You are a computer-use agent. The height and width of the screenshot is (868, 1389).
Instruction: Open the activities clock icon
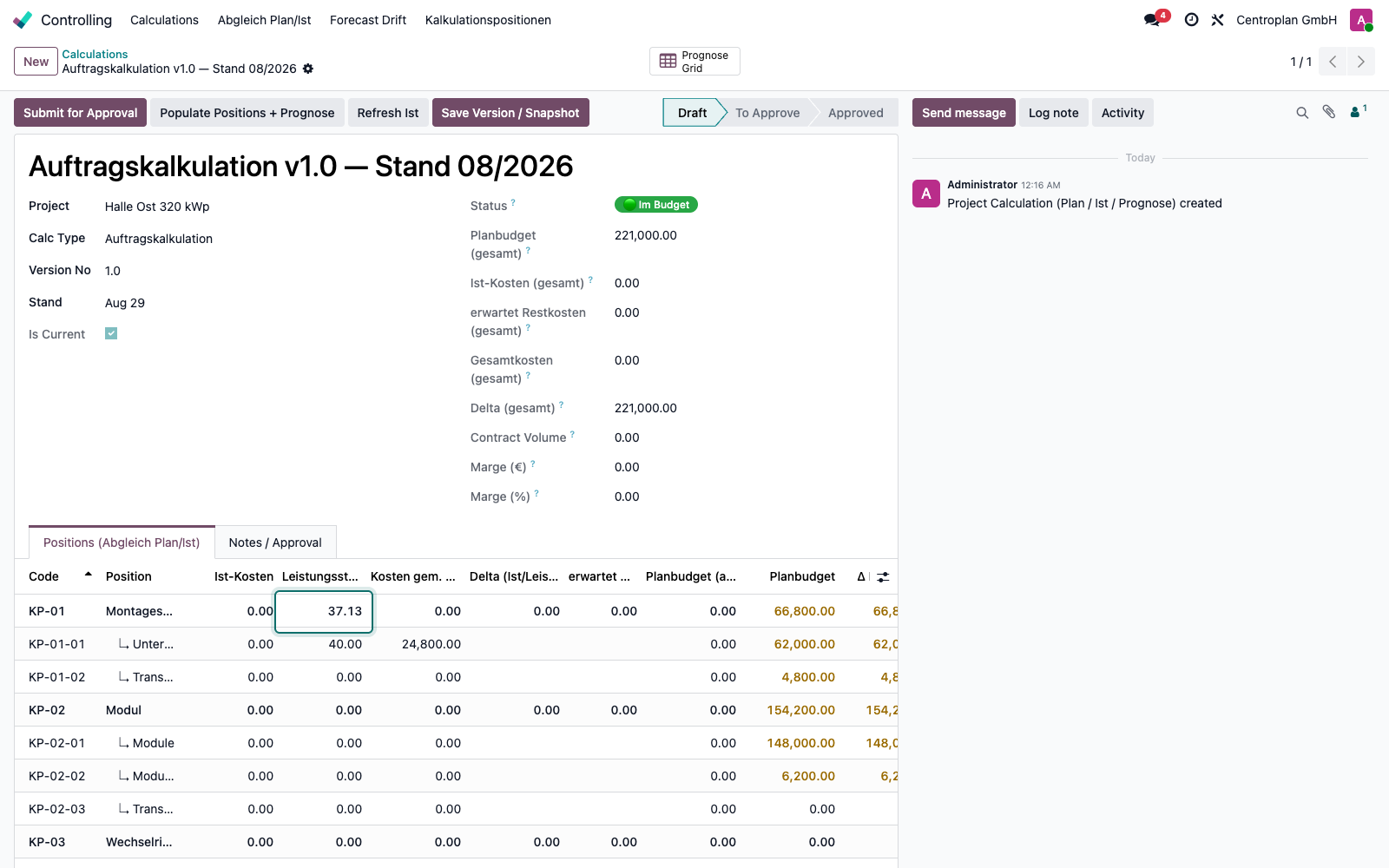1192,20
